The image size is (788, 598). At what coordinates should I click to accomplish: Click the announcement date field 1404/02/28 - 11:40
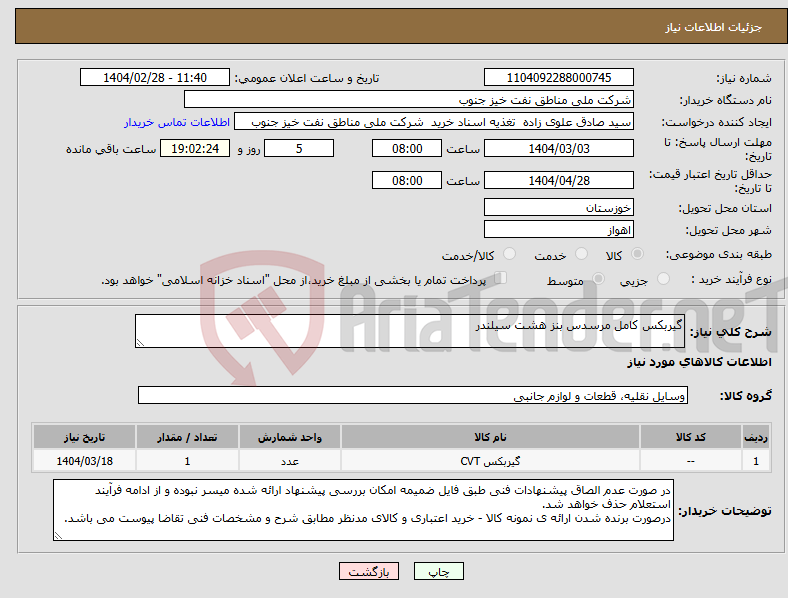click(155, 77)
